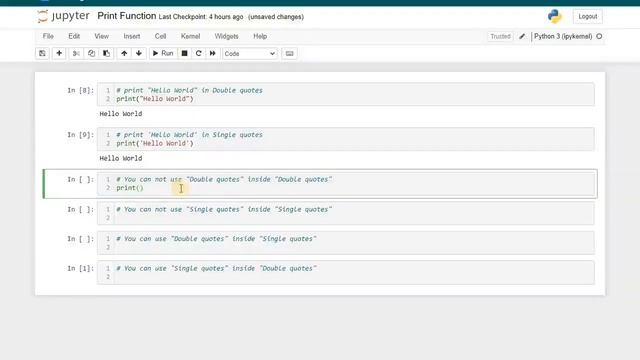The height and width of the screenshot is (360, 640).
Task: Click the (unsaved changes) status text
Action: coord(276,17)
